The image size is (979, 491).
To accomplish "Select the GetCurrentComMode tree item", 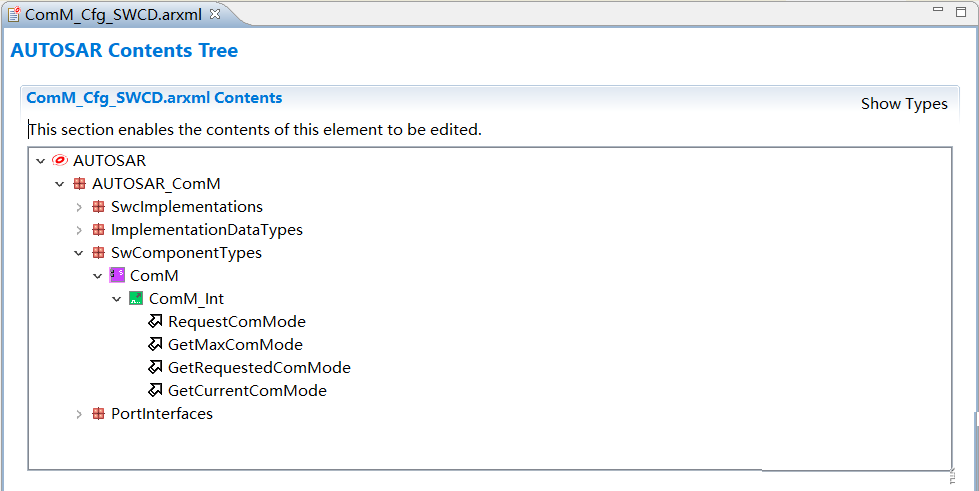I will tap(247, 391).
